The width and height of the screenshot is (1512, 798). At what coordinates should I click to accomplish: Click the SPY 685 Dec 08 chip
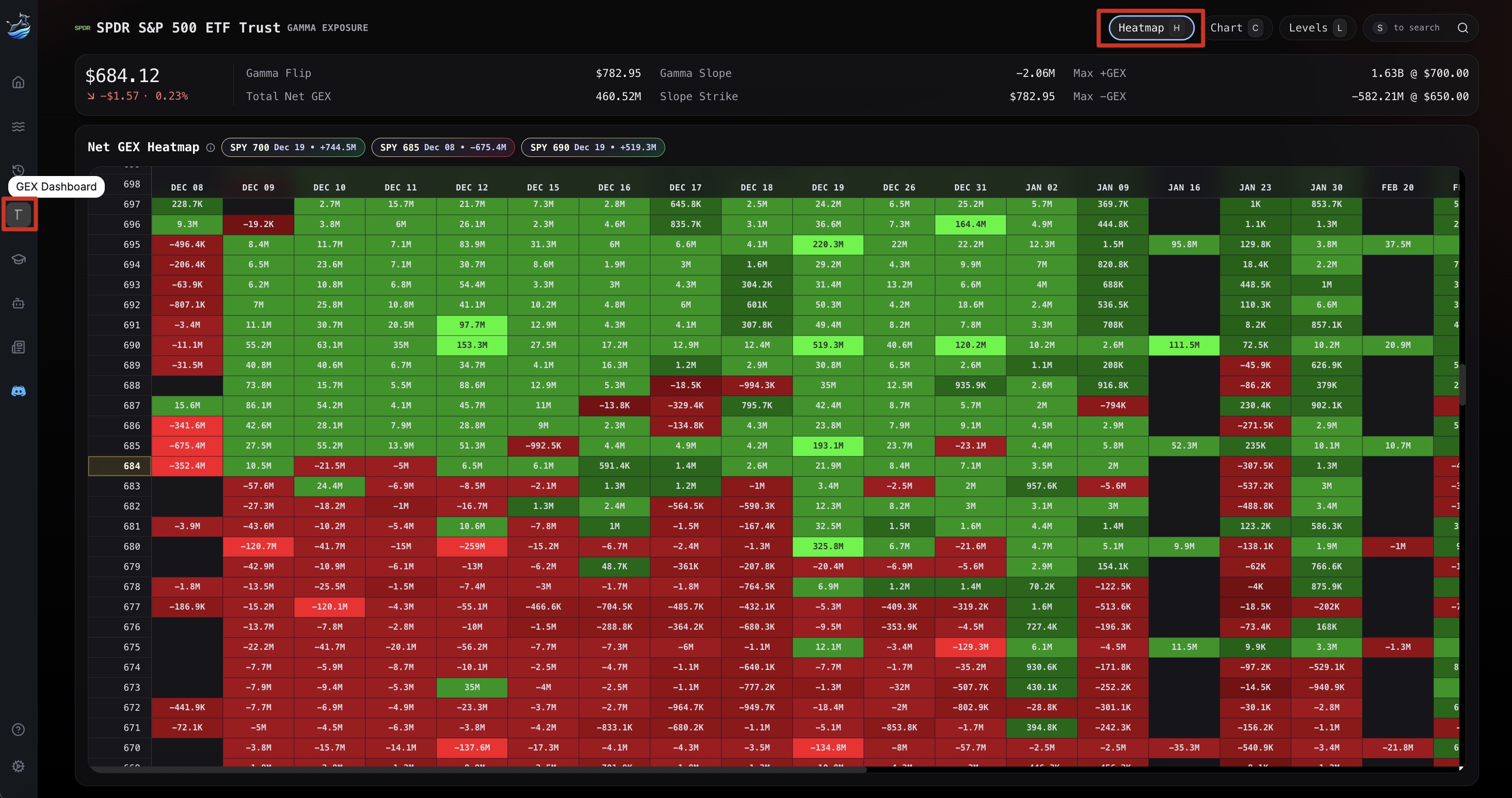[x=443, y=148]
